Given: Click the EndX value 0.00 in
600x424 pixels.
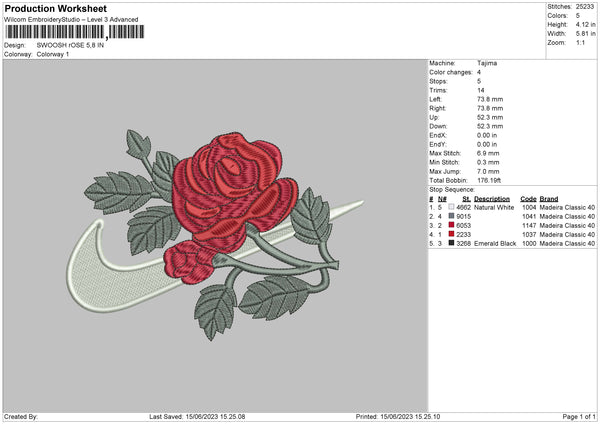Looking at the screenshot, I should 487,135.
